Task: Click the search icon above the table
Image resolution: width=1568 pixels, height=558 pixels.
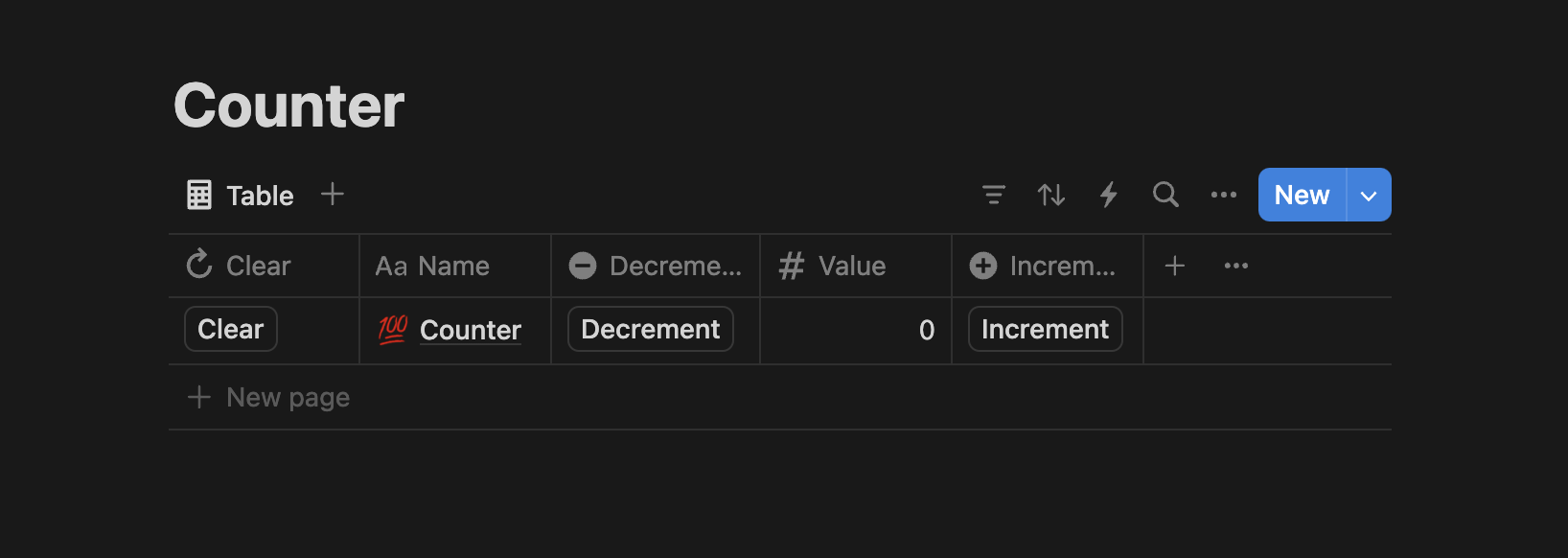Action: (x=1165, y=195)
